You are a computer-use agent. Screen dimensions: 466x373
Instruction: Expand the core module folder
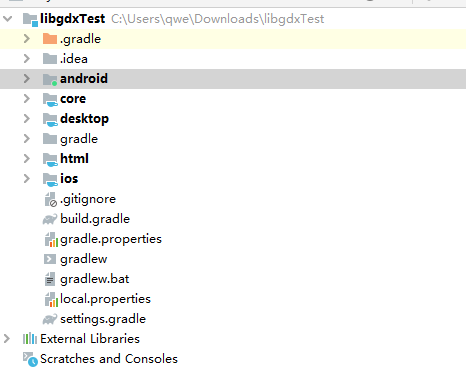27,99
